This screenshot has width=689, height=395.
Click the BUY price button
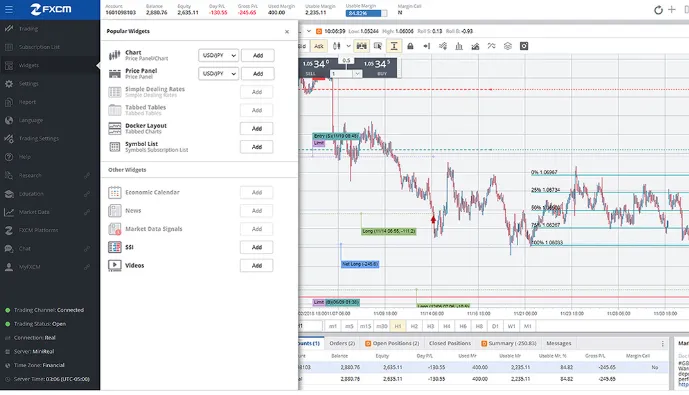coord(380,68)
